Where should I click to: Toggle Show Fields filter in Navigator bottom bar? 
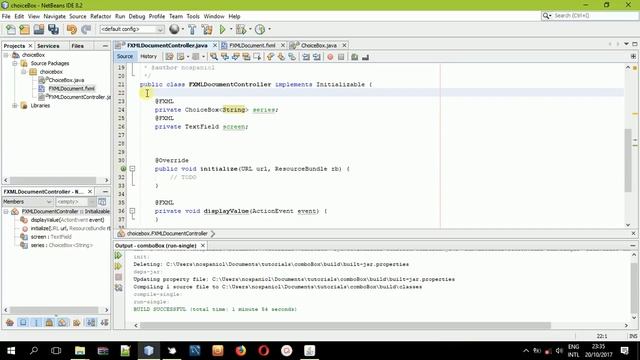point(23,322)
